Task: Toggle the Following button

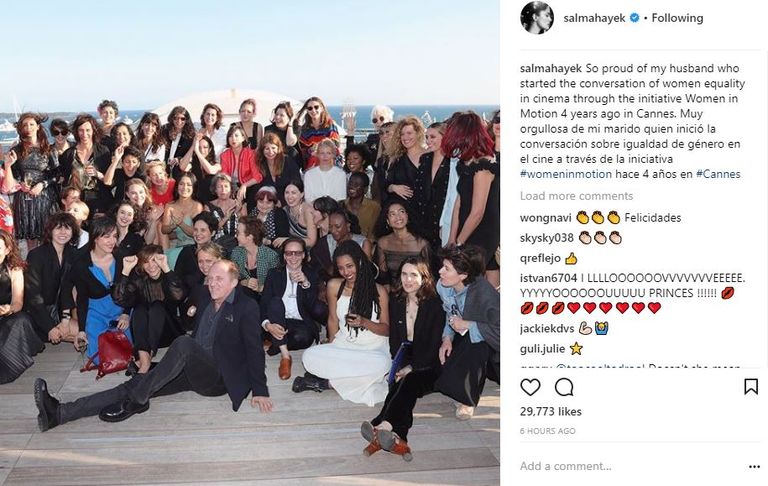Action: 677,18
